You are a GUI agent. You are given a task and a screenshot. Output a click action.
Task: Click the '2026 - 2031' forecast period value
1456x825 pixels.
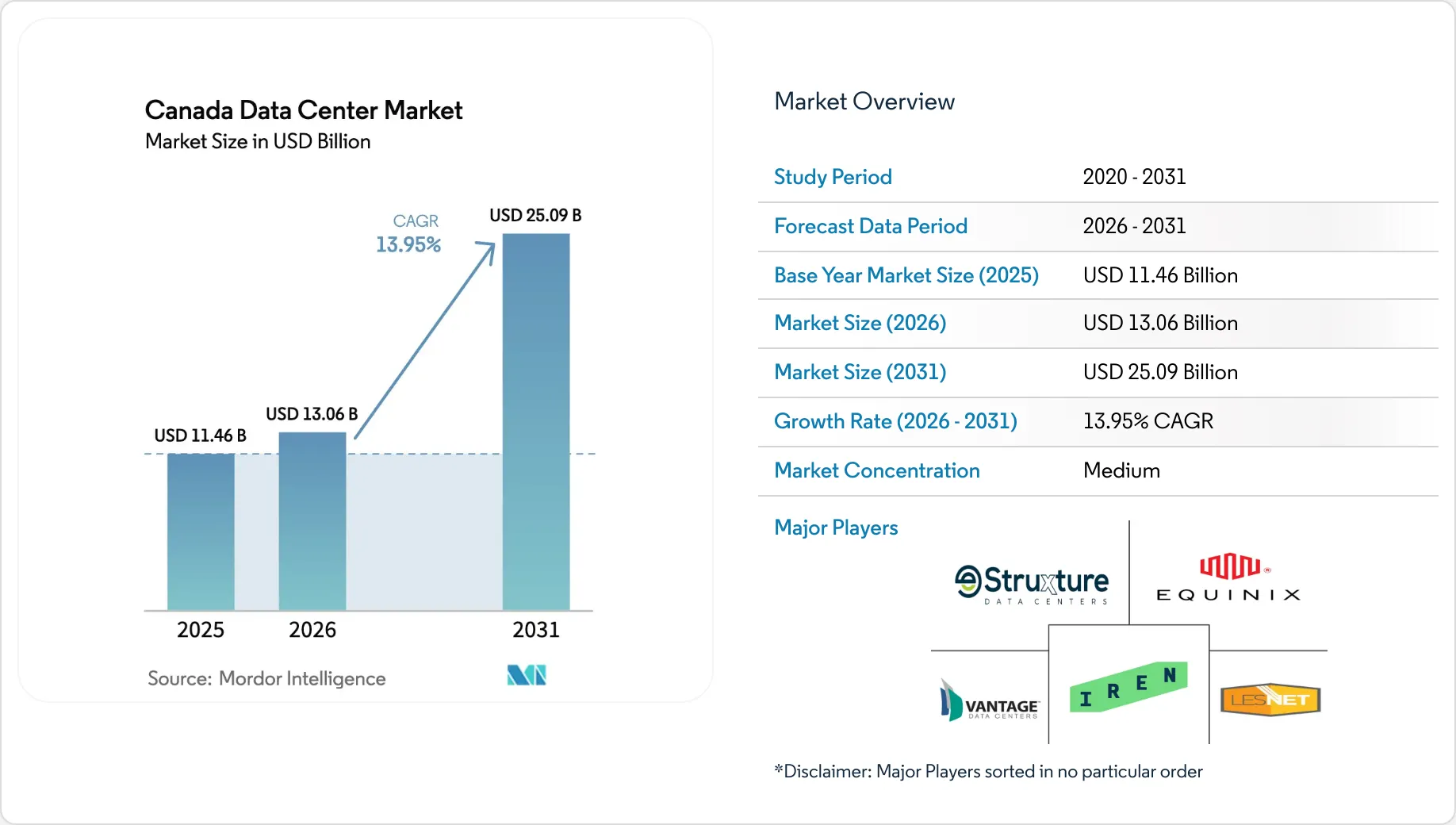tap(1135, 226)
